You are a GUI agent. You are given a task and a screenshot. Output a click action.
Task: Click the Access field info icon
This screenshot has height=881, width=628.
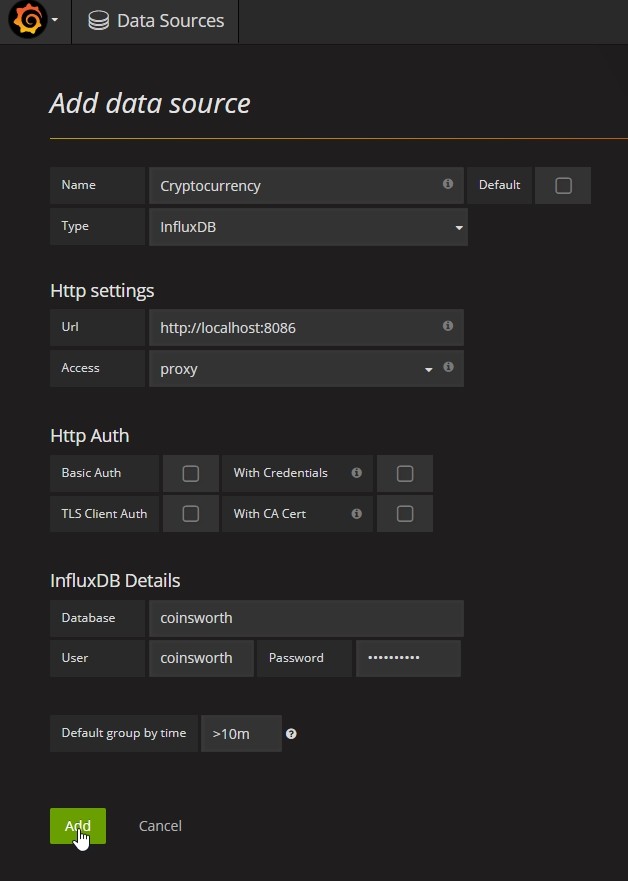pos(448,367)
